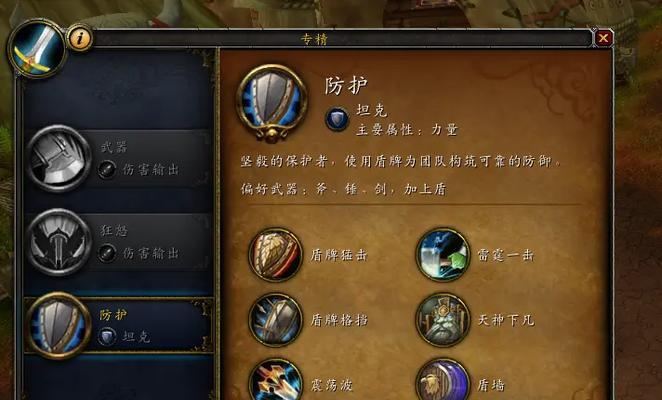The height and width of the screenshot is (400, 662).
Task: Click the 狂怒 damage role indicator dot
Action: tap(106, 253)
